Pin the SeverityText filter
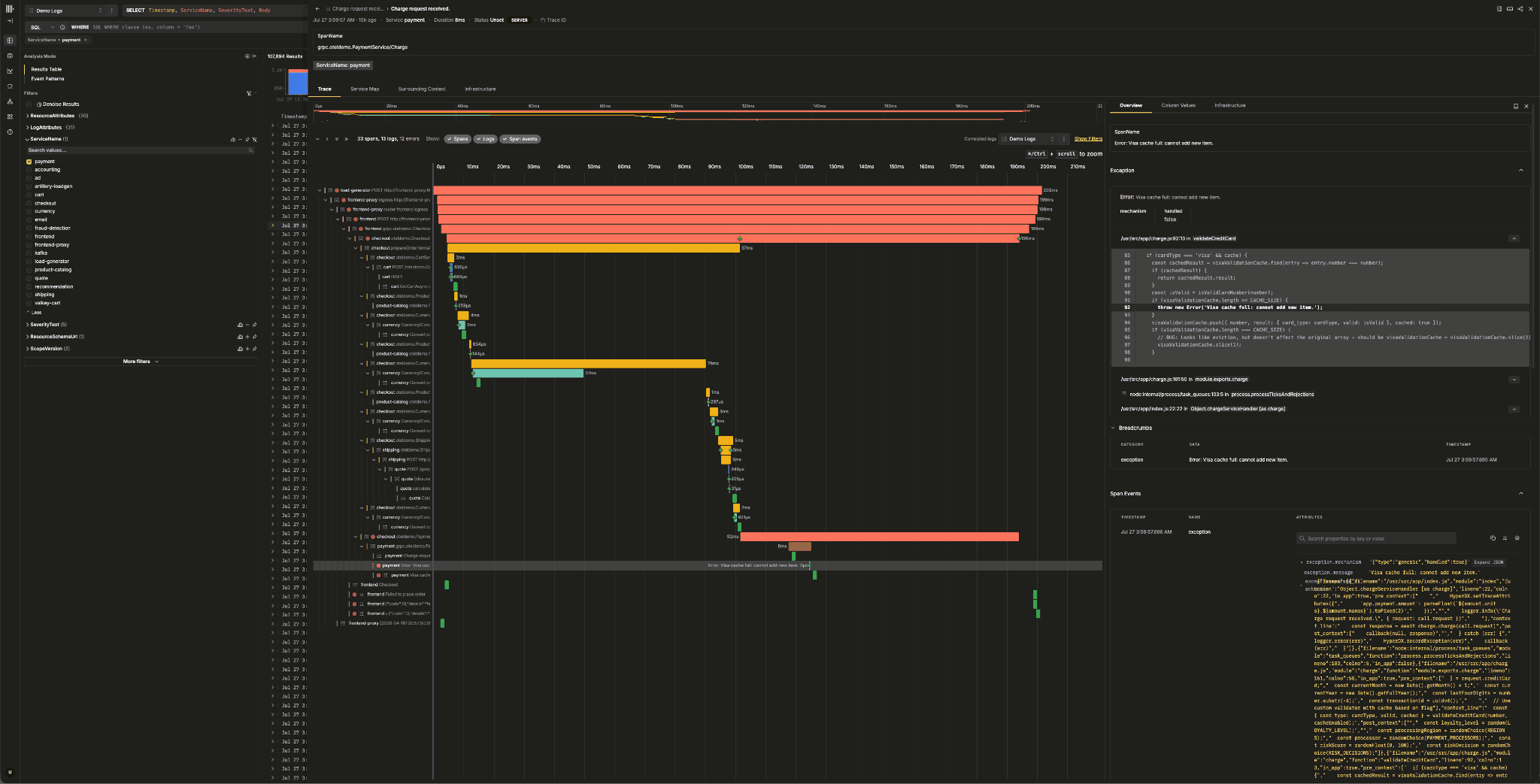This screenshot has width=1540, height=784. click(255, 325)
